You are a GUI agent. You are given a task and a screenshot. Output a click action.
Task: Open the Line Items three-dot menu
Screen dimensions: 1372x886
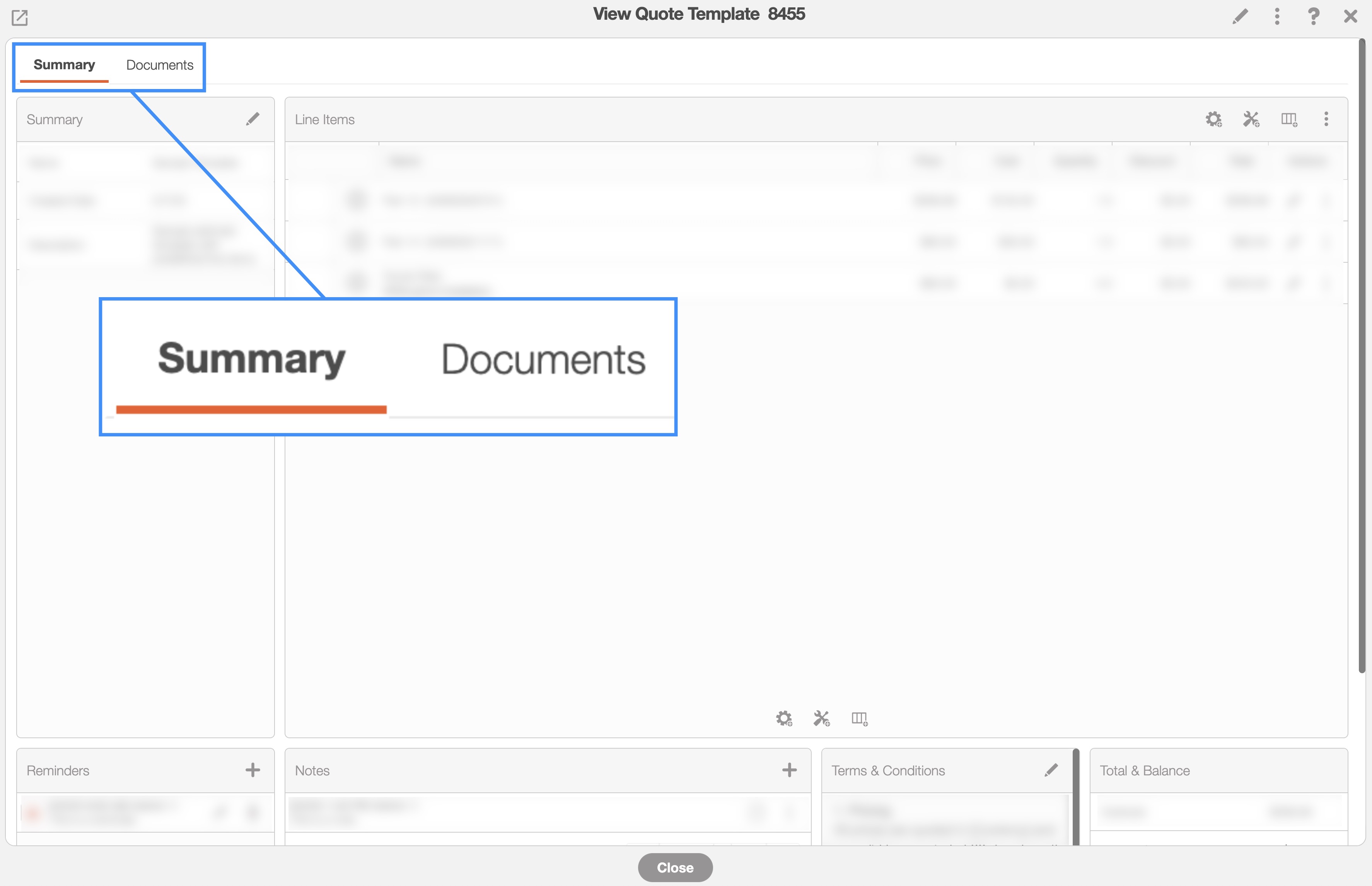coord(1326,119)
